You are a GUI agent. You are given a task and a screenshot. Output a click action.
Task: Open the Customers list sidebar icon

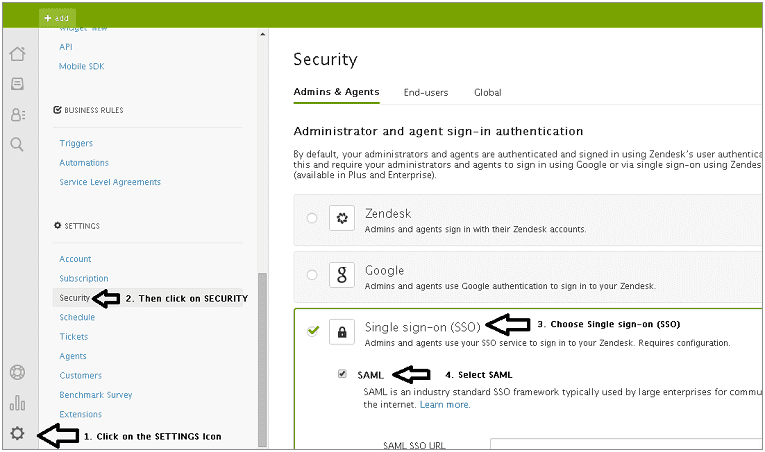click(17, 114)
